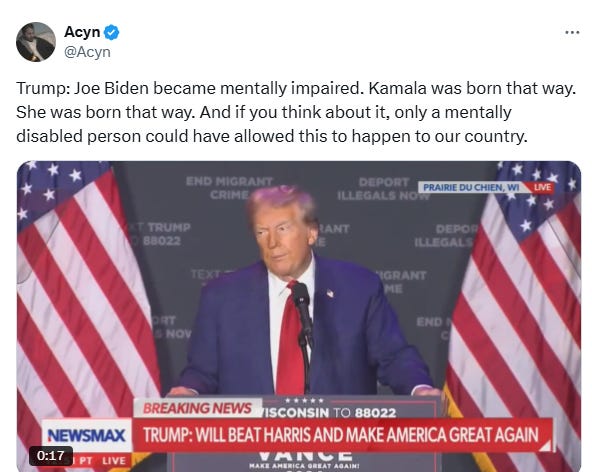This screenshot has width=592, height=472.
Task: Open Acyn's profile avatar picture
Action: pos(36,42)
